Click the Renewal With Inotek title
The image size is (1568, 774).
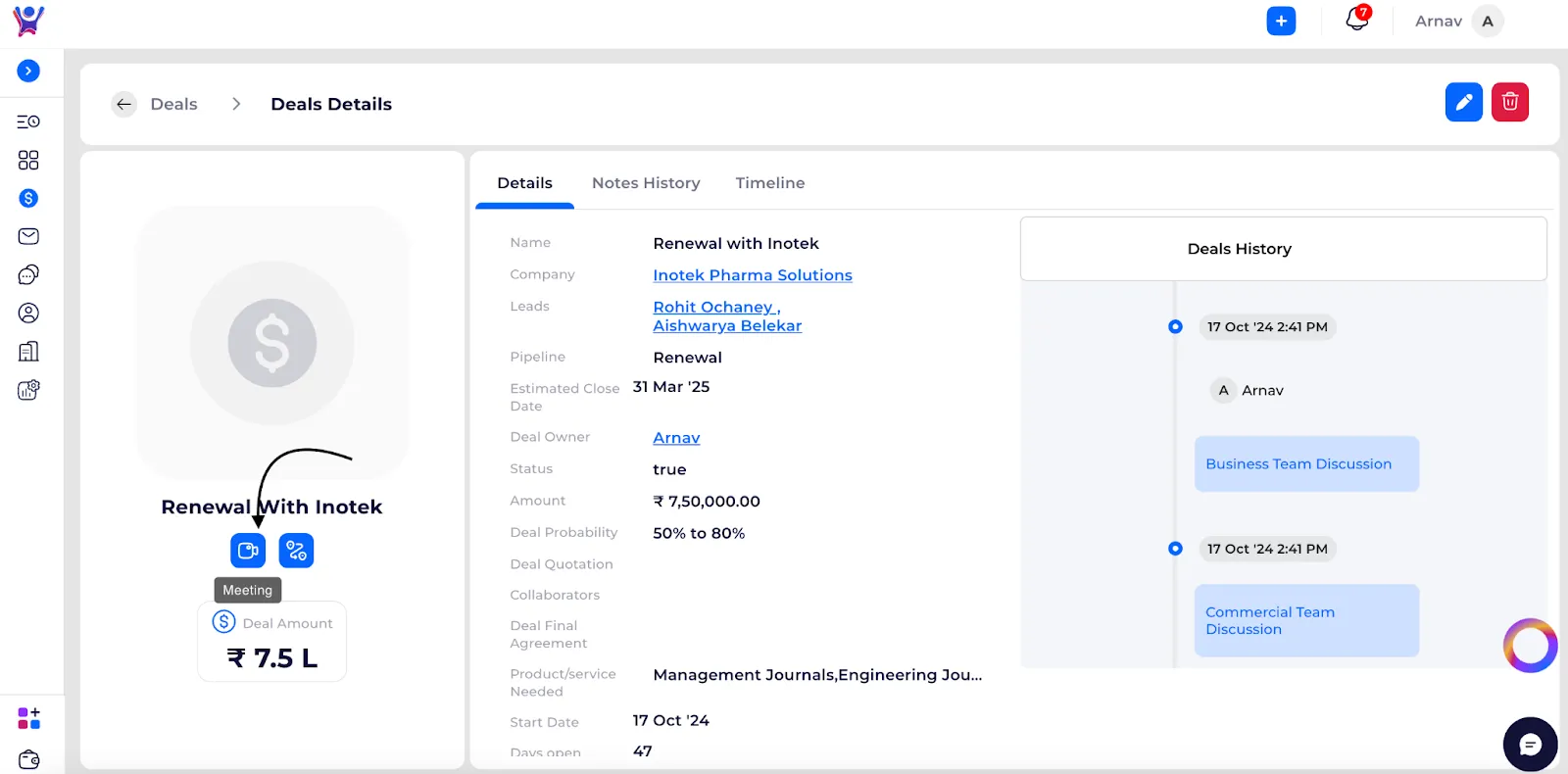coord(271,507)
